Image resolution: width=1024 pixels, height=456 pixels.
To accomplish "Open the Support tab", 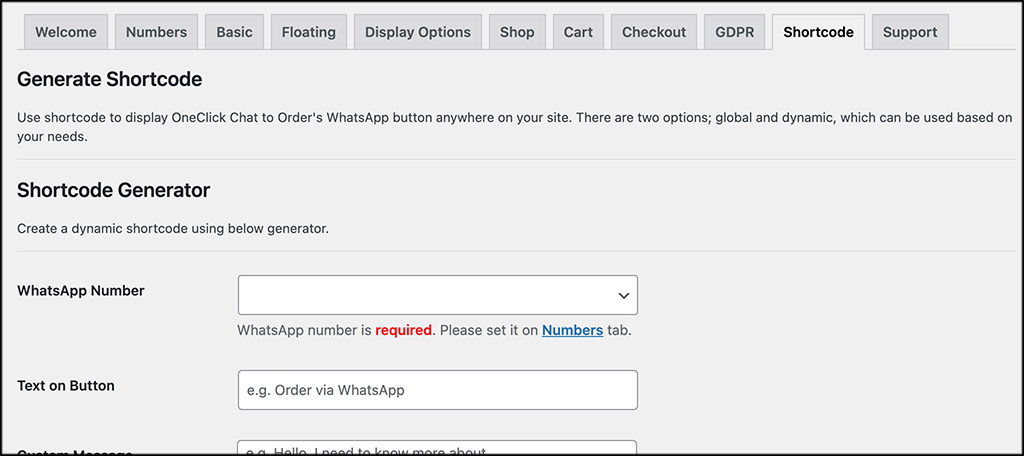I will [910, 32].
